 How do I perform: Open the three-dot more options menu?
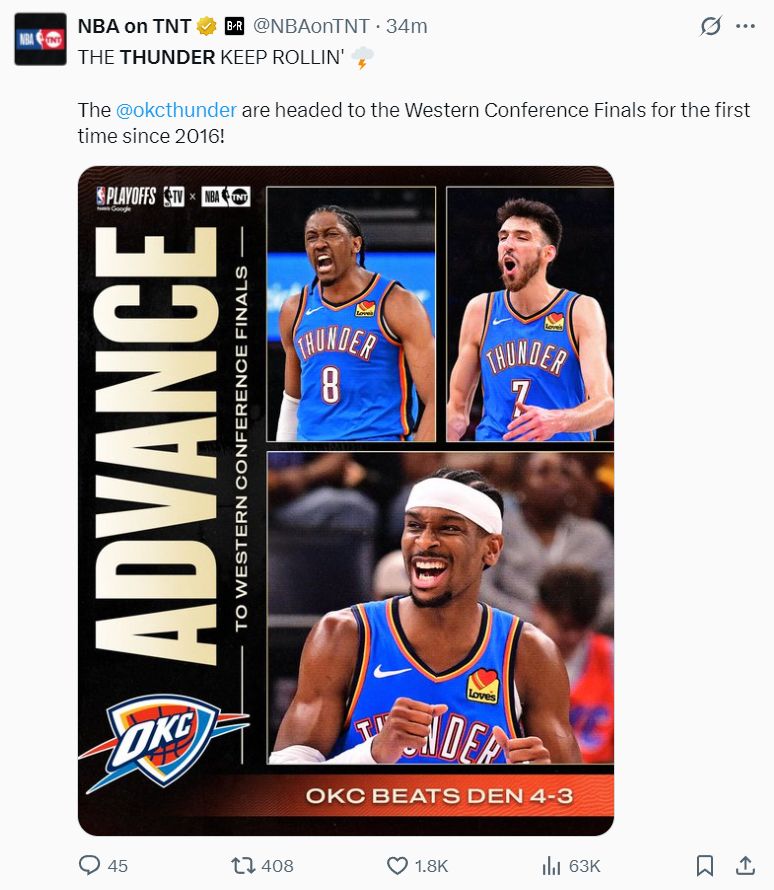[745, 26]
